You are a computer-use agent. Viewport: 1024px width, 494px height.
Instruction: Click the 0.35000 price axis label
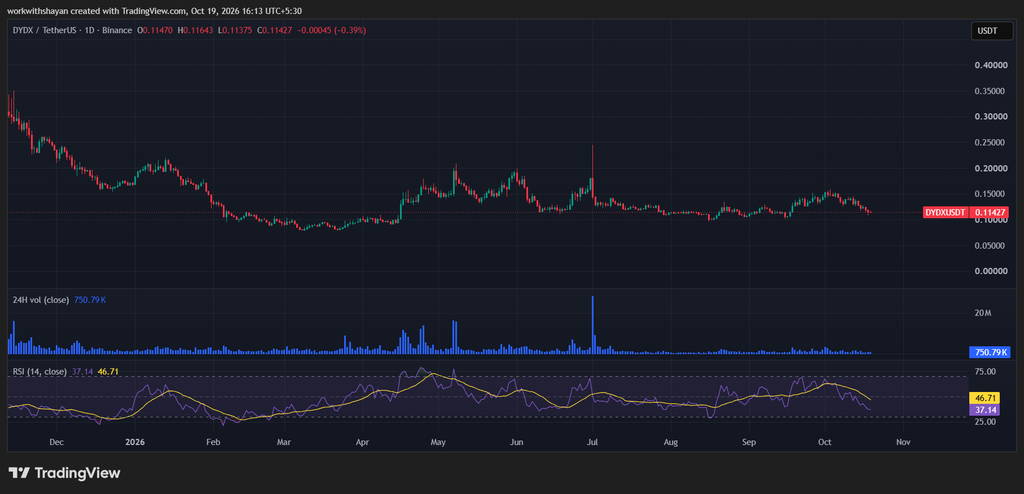[x=987, y=91]
